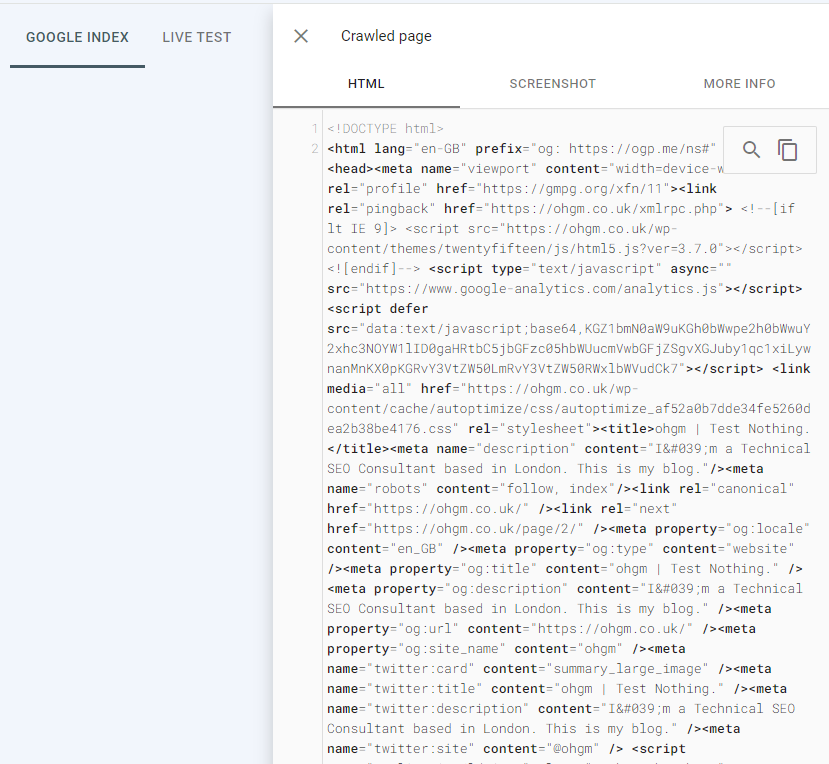Click the '<!DOCTYPE html>' line

[385, 128]
